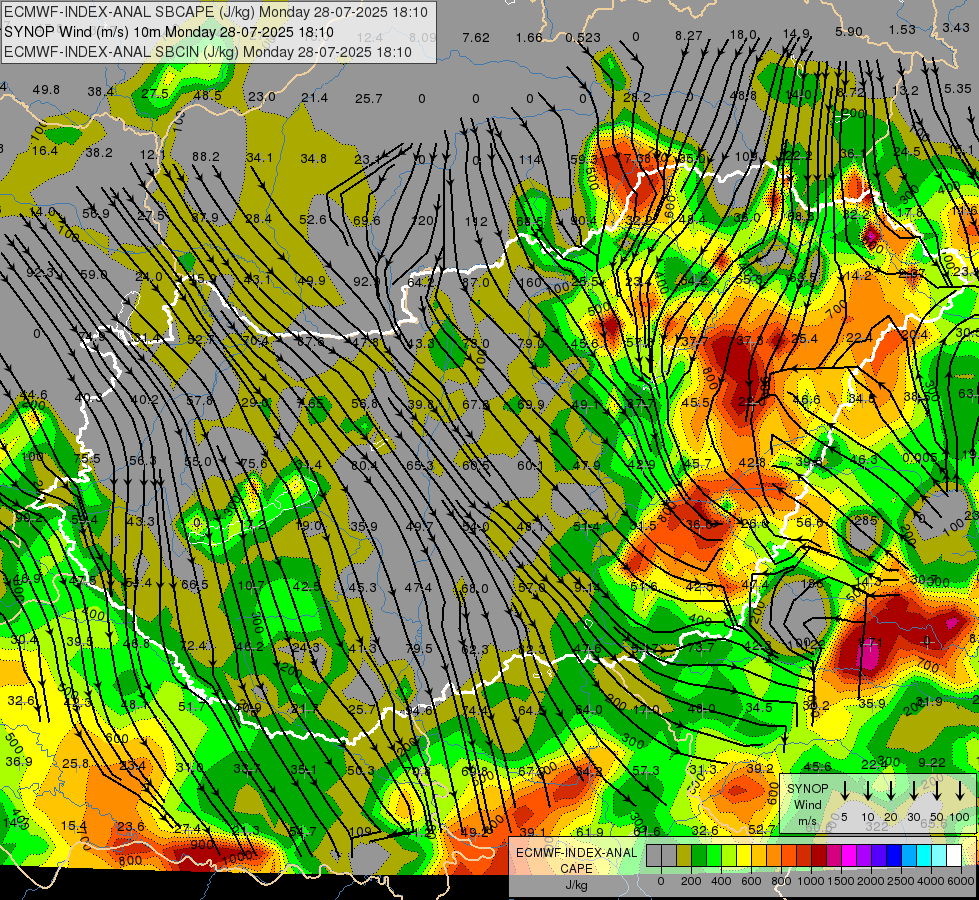Click the ECMWF-INDEX-ANAL SBCIN header line
Screen dimensions: 979x900
point(208,52)
